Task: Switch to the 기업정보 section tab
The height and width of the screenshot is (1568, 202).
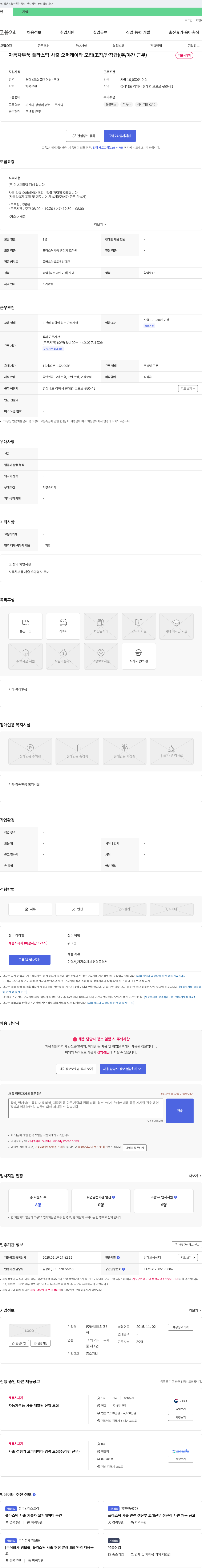Action: coord(194,46)
